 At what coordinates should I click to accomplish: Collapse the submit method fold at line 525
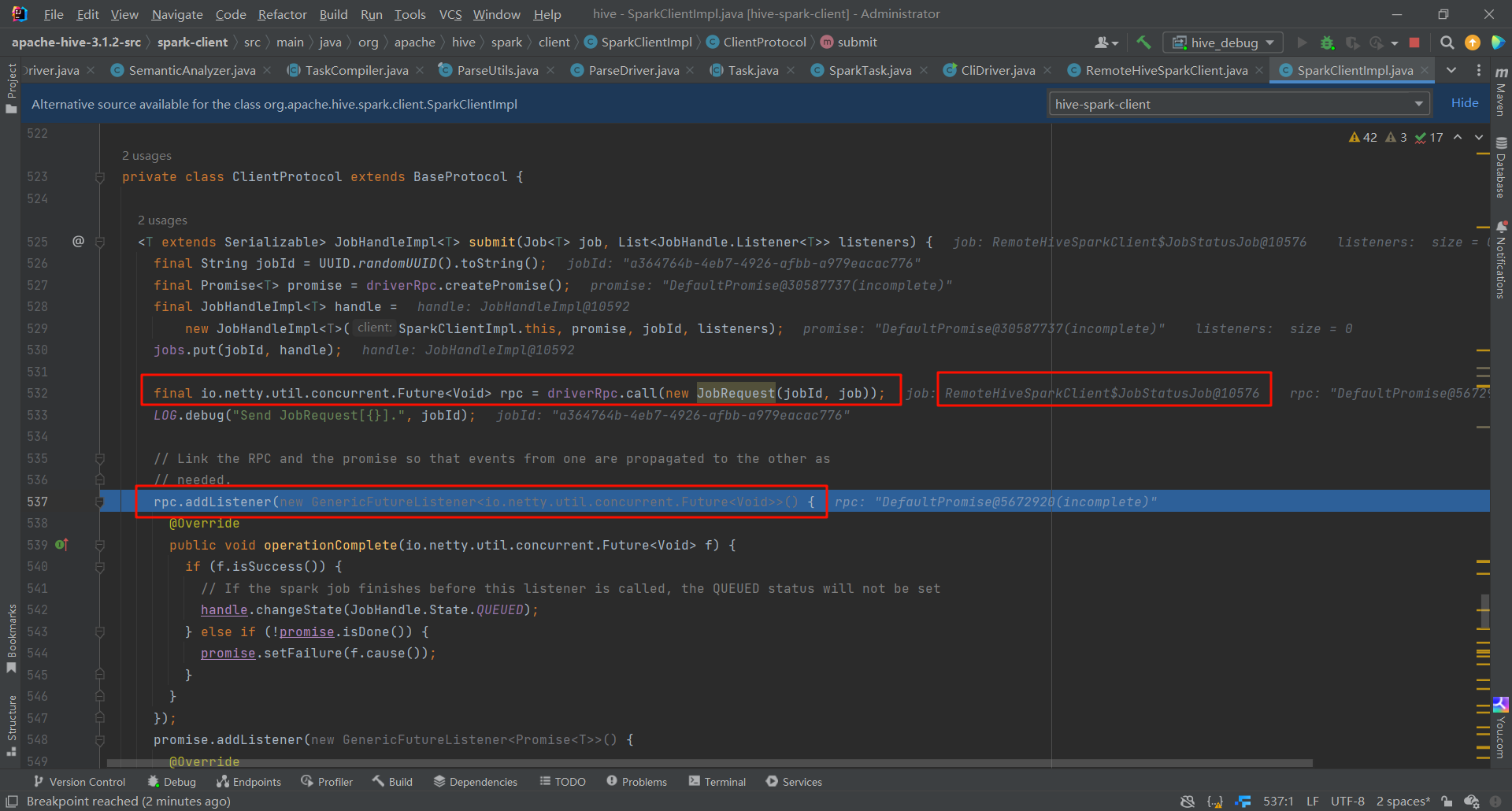coord(100,242)
